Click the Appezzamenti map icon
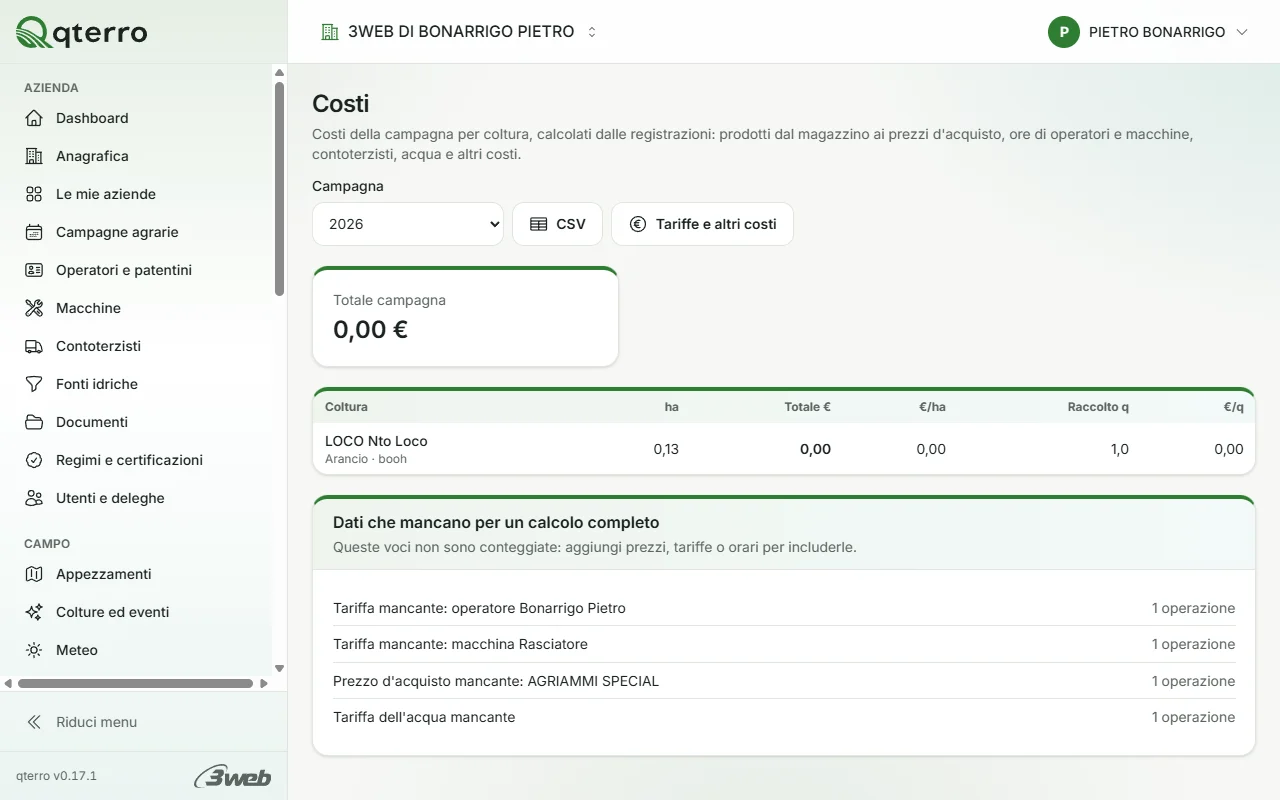The height and width of the screenshot is (800, 1280). (34, 574)
